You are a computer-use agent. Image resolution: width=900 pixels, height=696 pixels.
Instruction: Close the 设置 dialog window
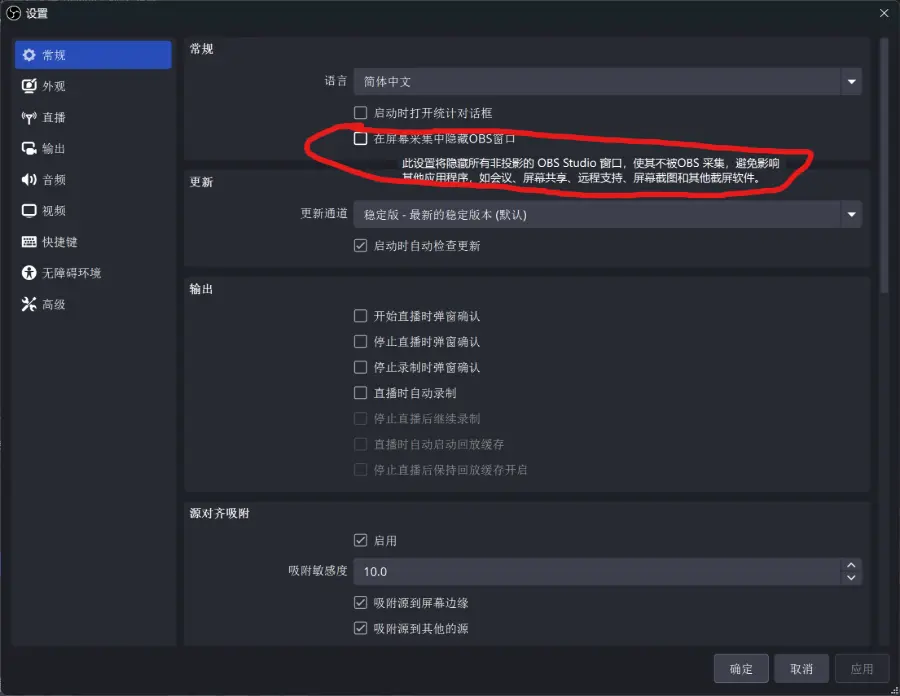click(884, 13)
